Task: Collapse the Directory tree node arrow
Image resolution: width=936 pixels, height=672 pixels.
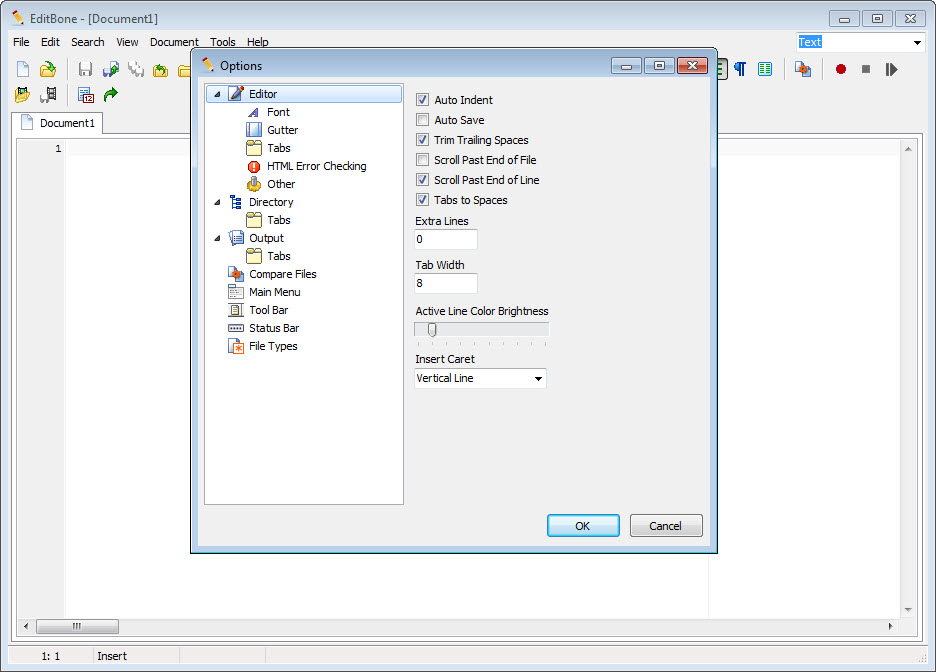Action: pyautogui.click(x=217, y=202)
